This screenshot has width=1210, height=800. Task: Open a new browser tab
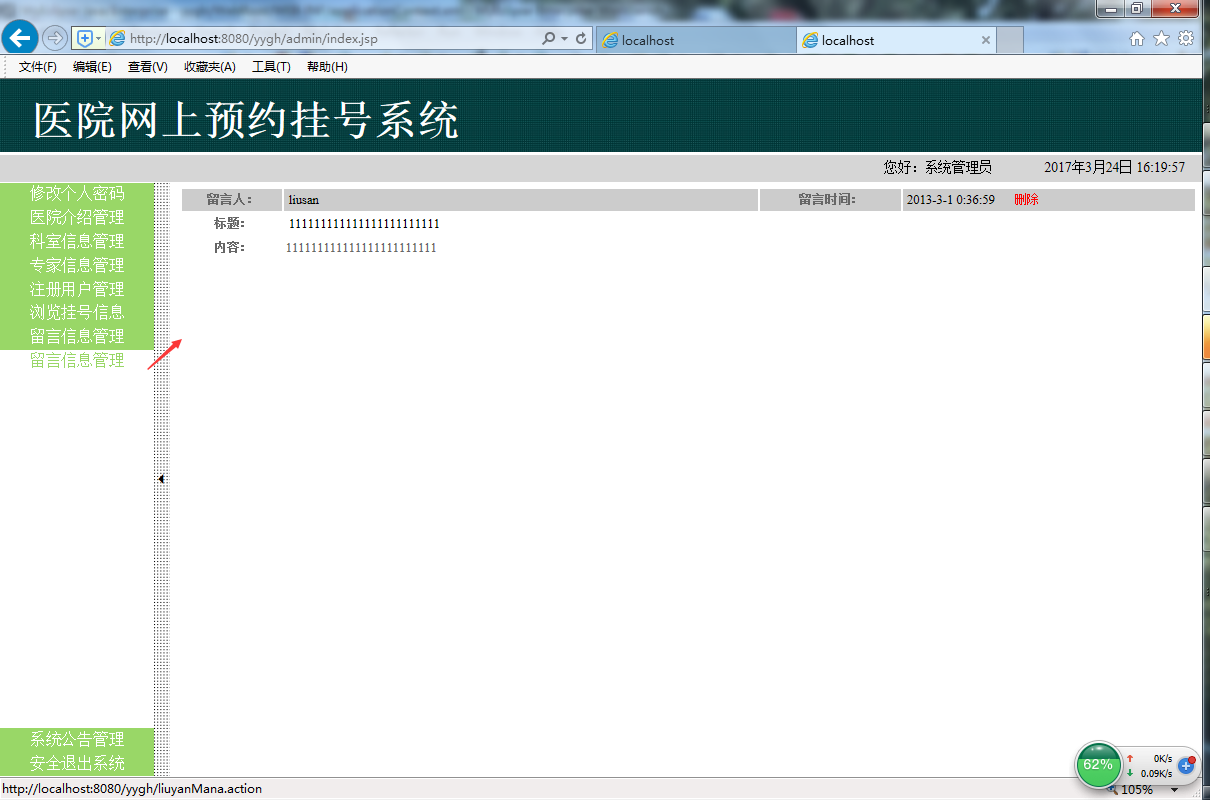(1010, 40)
